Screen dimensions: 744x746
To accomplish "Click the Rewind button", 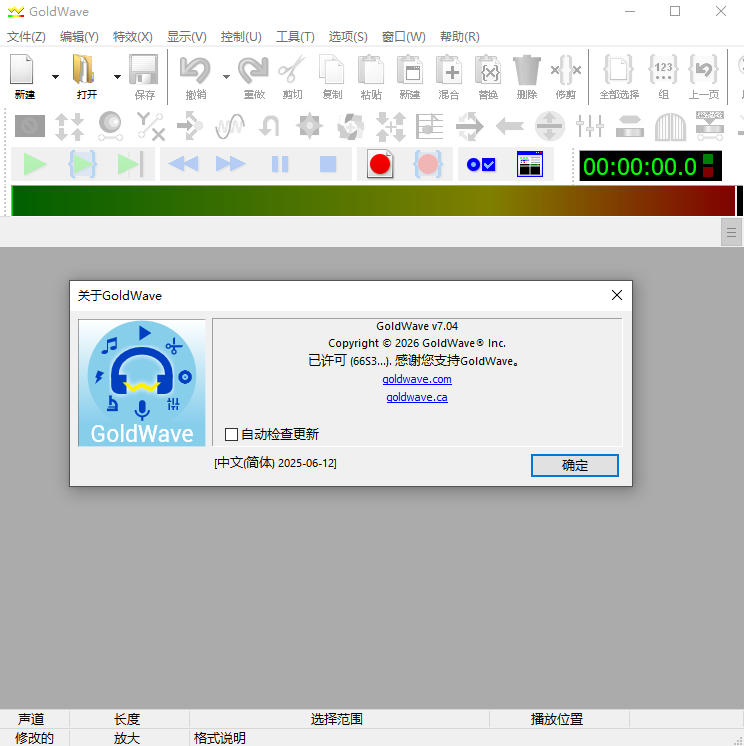I will [x=183, y=164].
